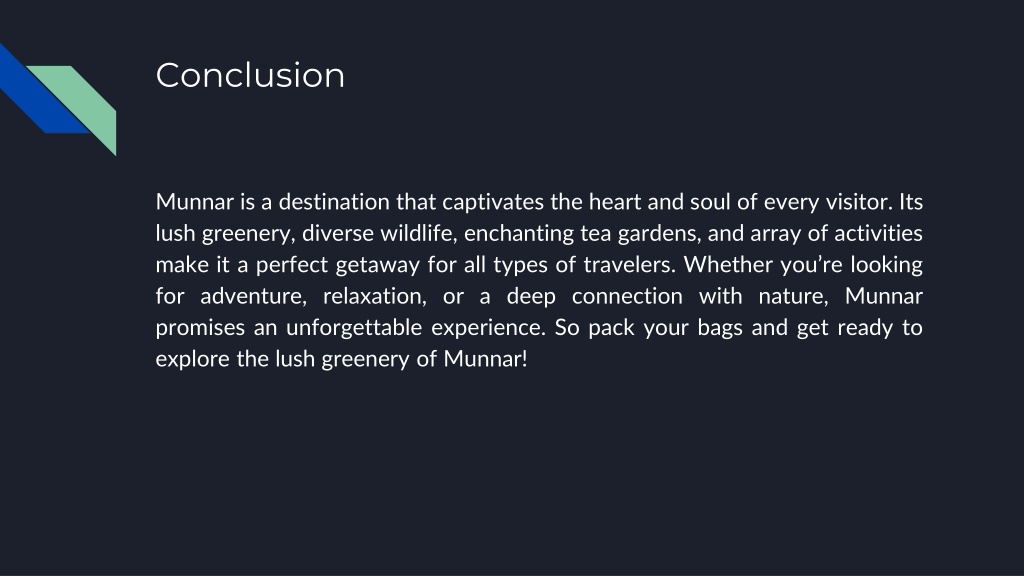Image resolution: width=1024 pixels, height=576 pixels.
Task: Click the word "unforgettable" in the body
Action: pyautogui.click(x=354, y=327)
